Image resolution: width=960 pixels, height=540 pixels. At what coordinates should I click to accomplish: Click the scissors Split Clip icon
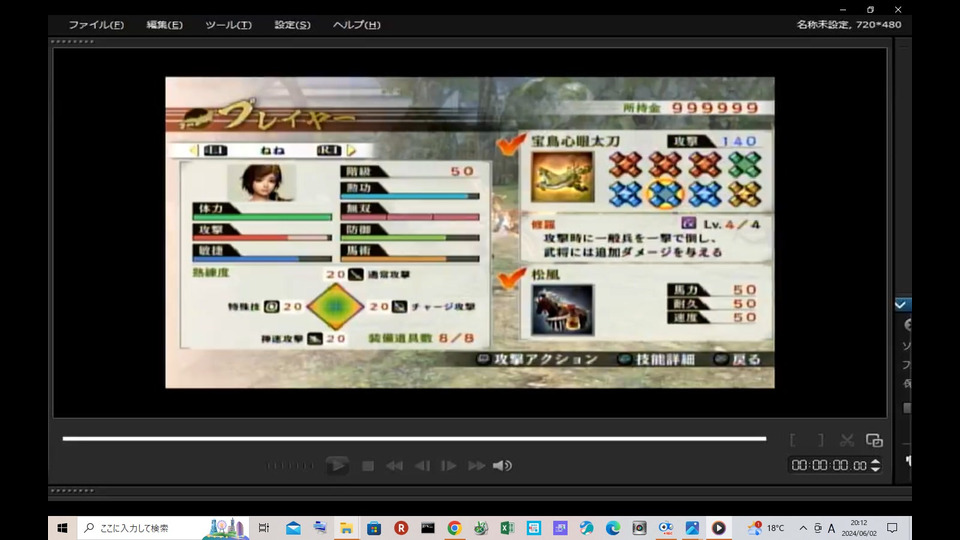[x=847, y=440]
